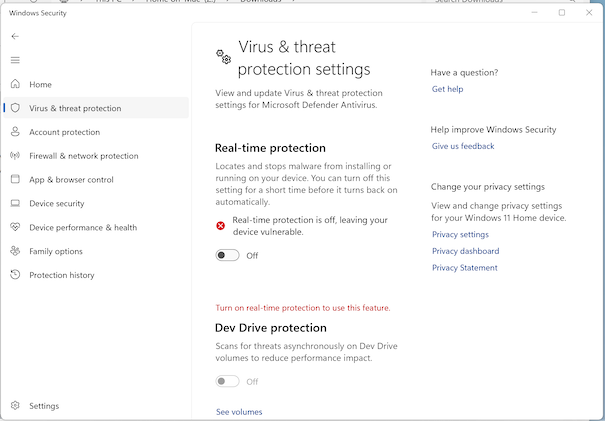Open the Privacy dashboard link
The width and height of the screenshot is (605, 421).
point(465,251)
